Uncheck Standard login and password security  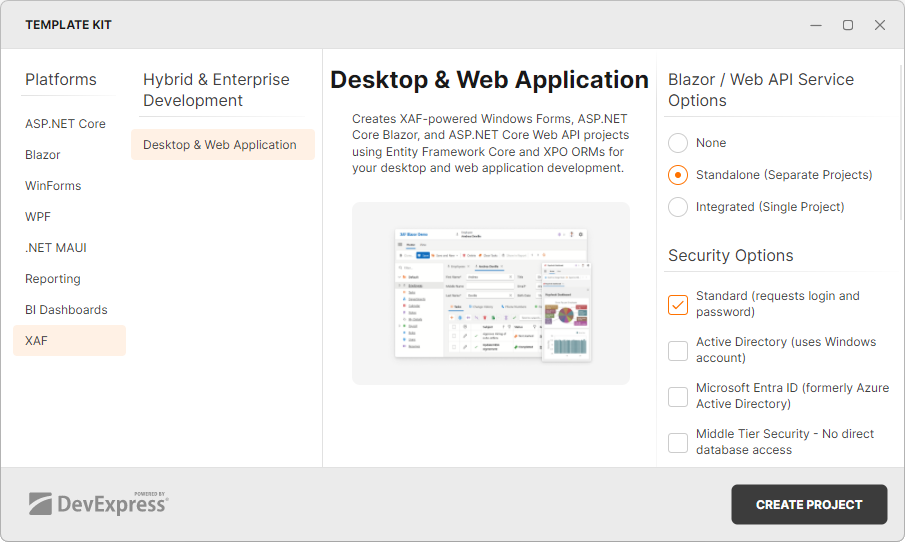point(678,305)
